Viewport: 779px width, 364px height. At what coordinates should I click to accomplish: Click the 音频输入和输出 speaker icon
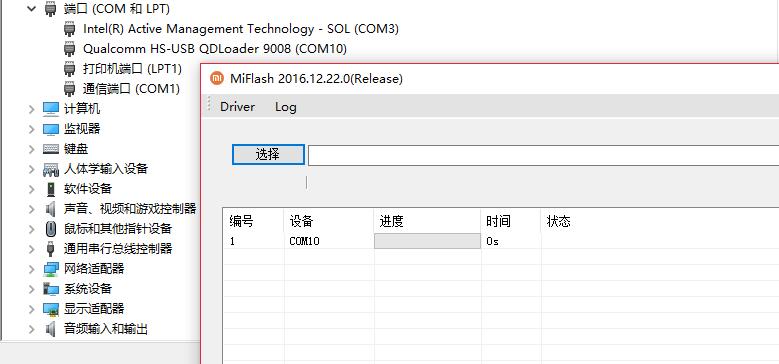tap(51, 329)
